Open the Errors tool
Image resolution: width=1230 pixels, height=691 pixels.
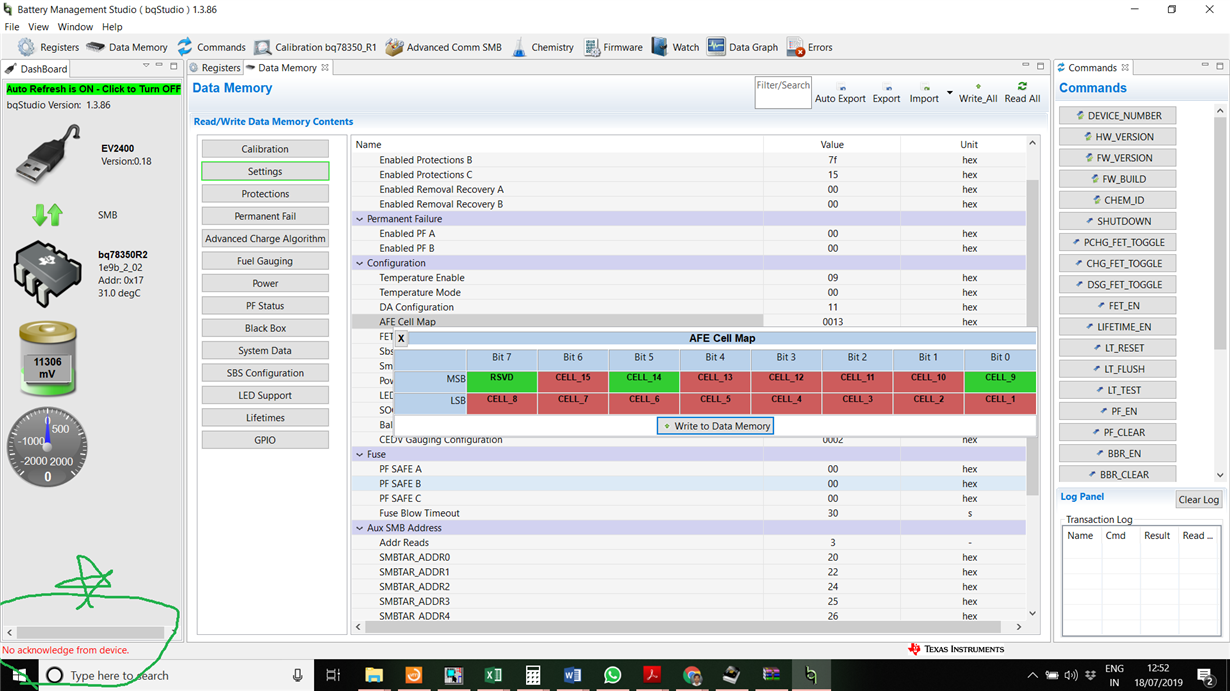pos(810,47)
